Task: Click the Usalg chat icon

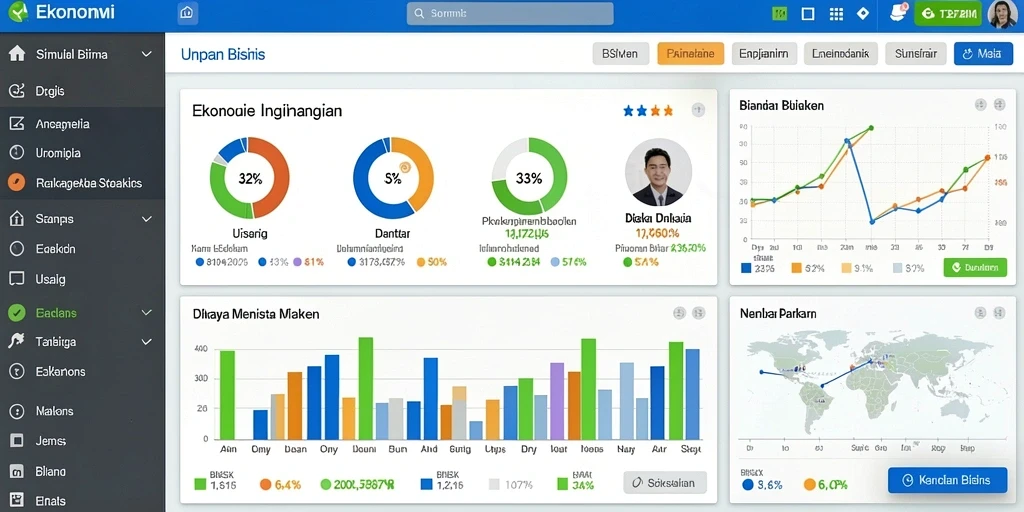Action: (16, 279)
